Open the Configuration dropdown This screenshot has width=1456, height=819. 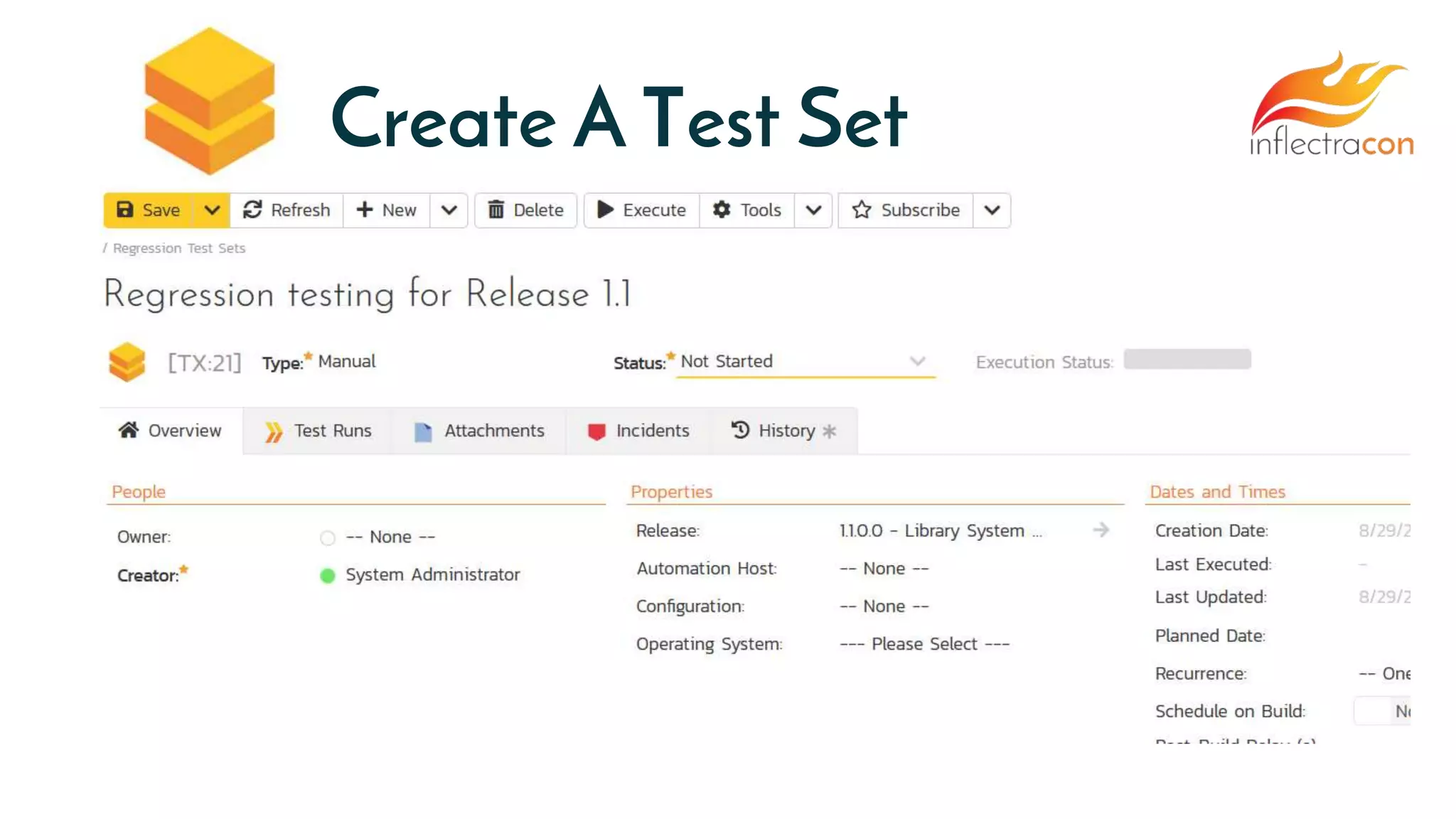click(884, 606)
